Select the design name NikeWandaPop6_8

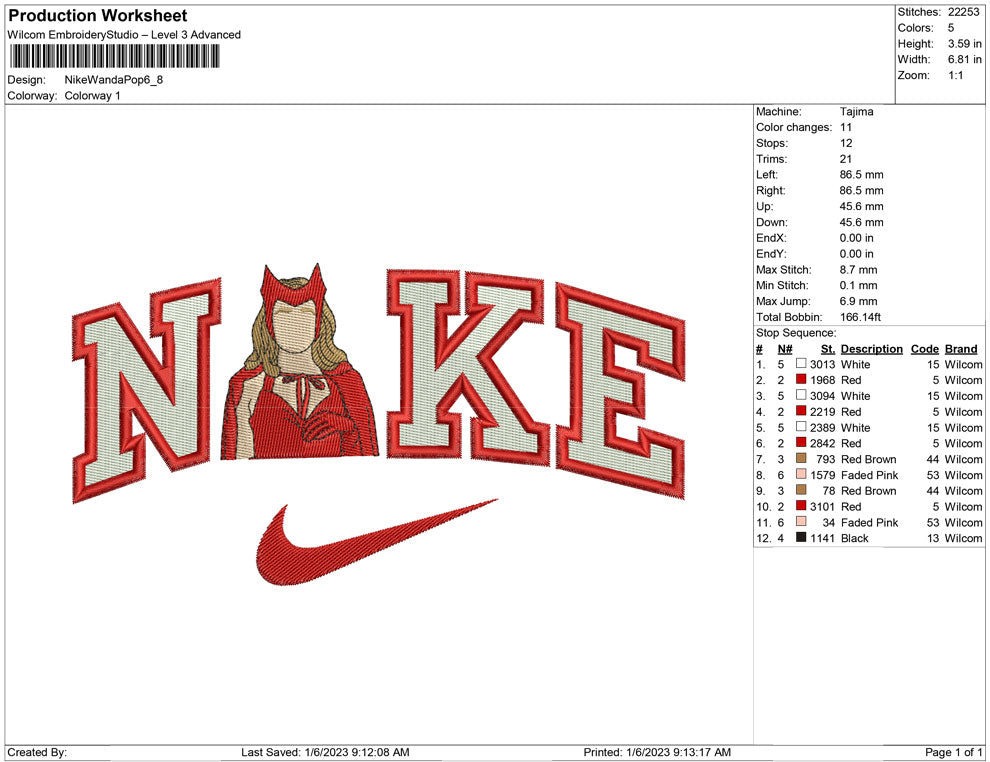pos(114,80)
